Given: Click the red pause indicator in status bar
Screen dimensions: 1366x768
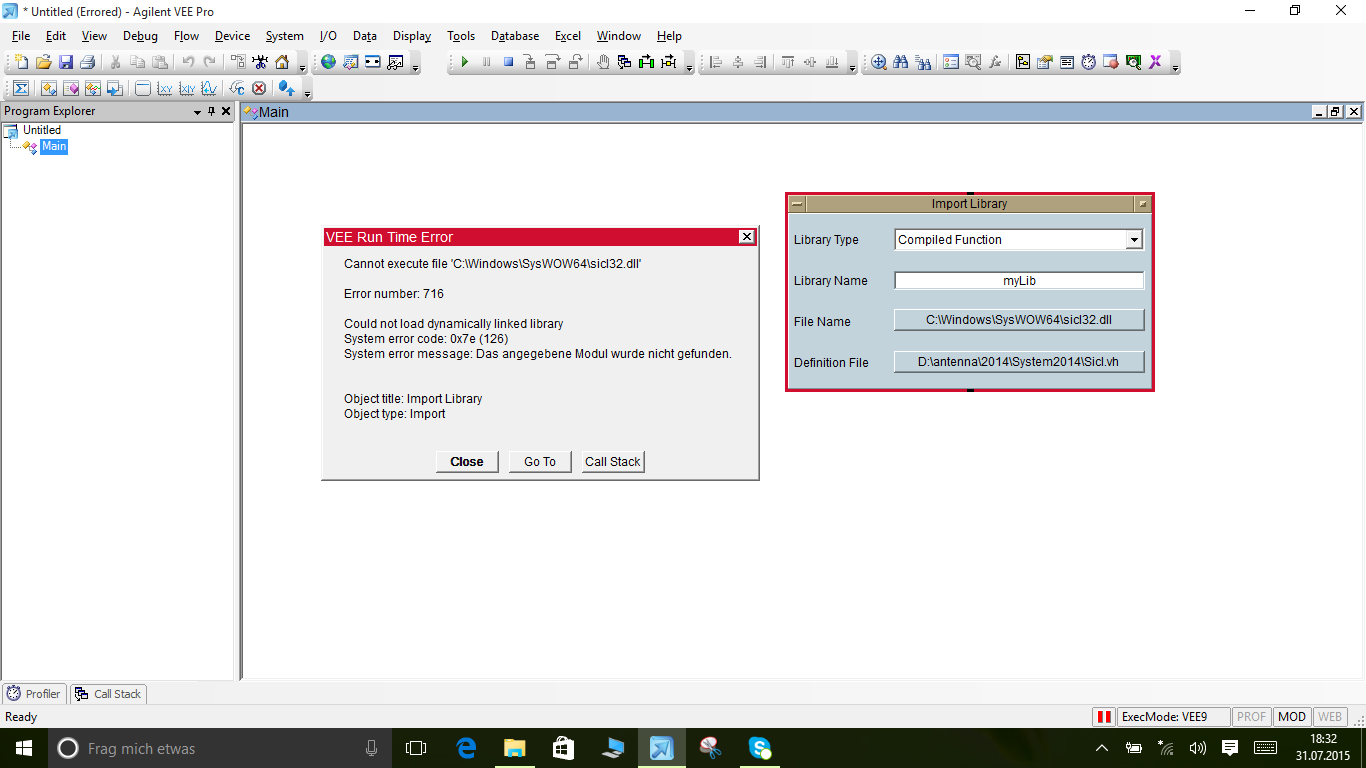Looking at the screenshot, I should [x=1104, y=717].
